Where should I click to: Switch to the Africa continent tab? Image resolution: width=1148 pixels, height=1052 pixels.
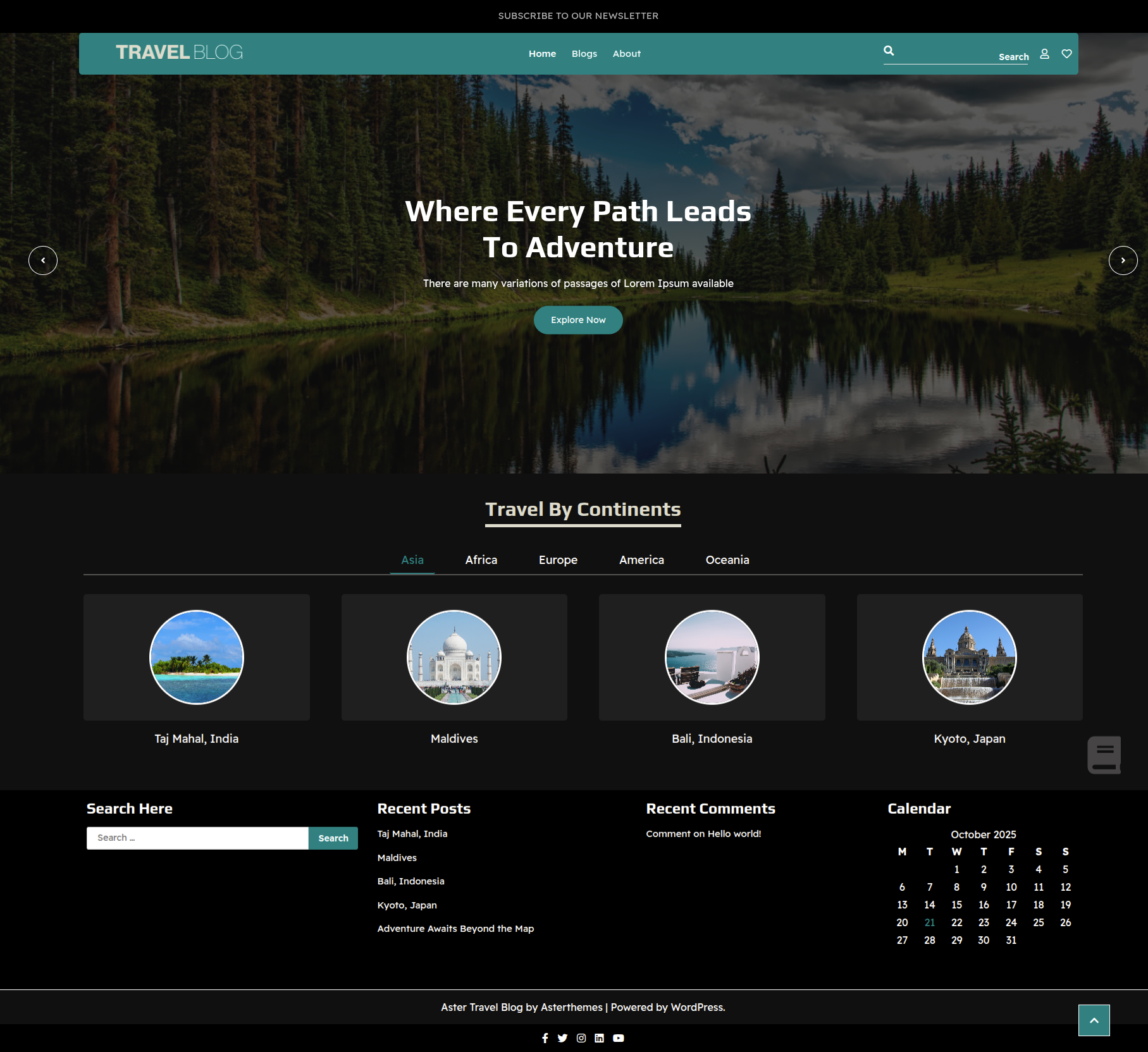click(481, 560)
